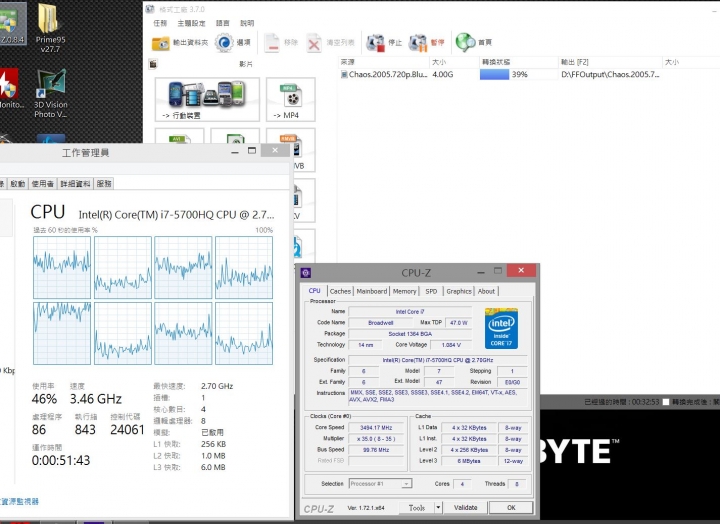
Task: Click the 3.46 GHz speed value in Task Manager
Action: coord(96,399)
